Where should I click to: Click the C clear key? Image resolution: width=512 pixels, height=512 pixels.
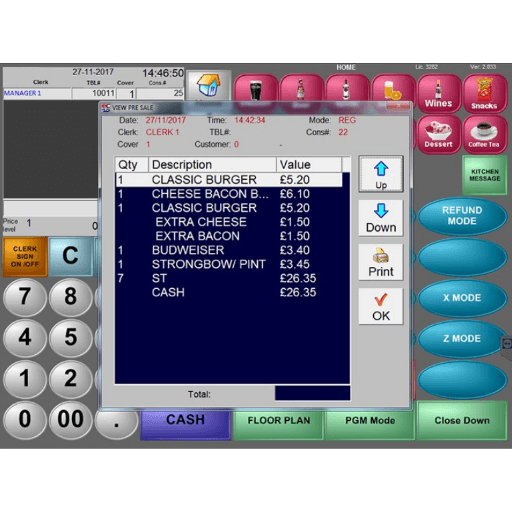coord(70,256)
